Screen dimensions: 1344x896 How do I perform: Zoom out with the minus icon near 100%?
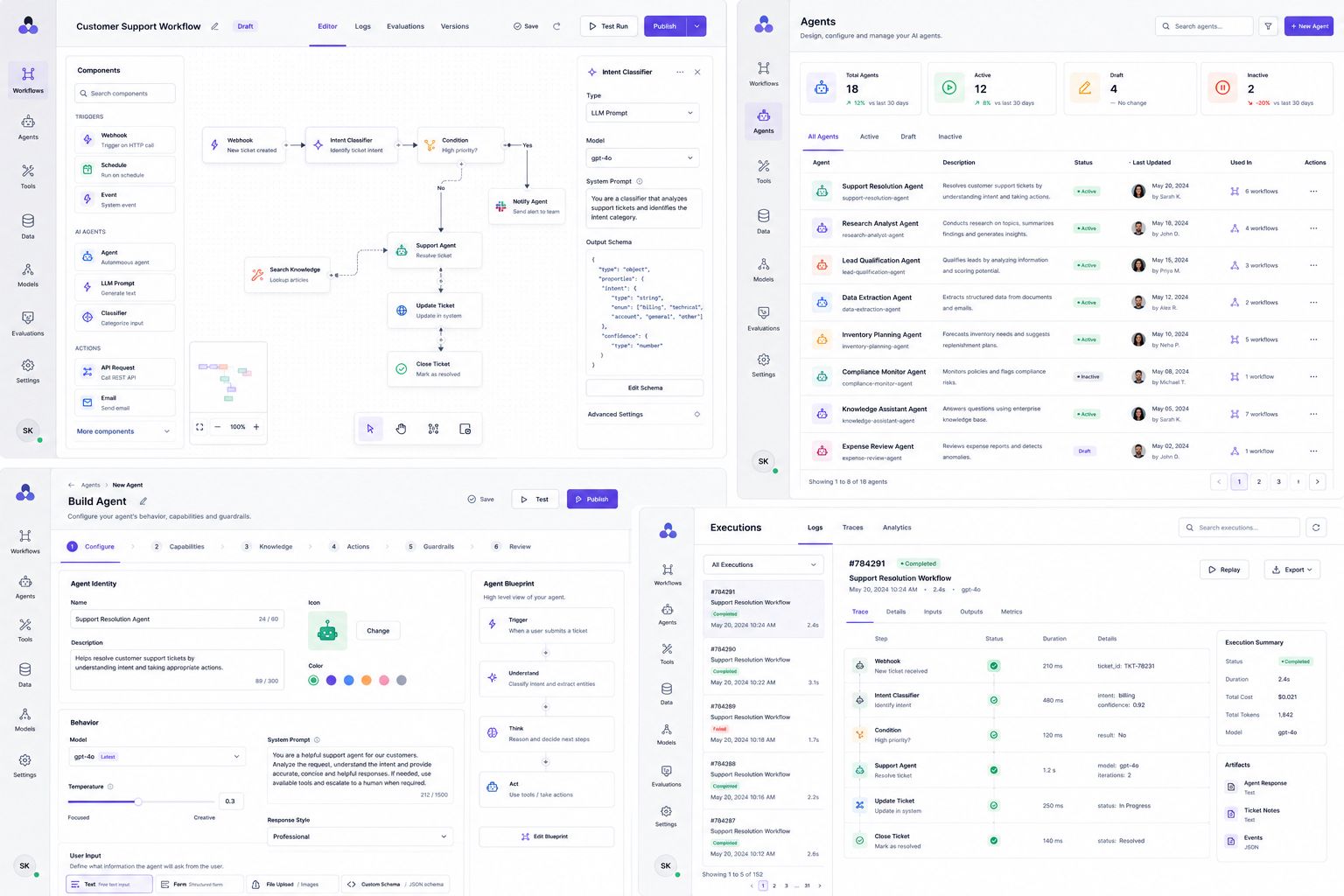(218, 427)
